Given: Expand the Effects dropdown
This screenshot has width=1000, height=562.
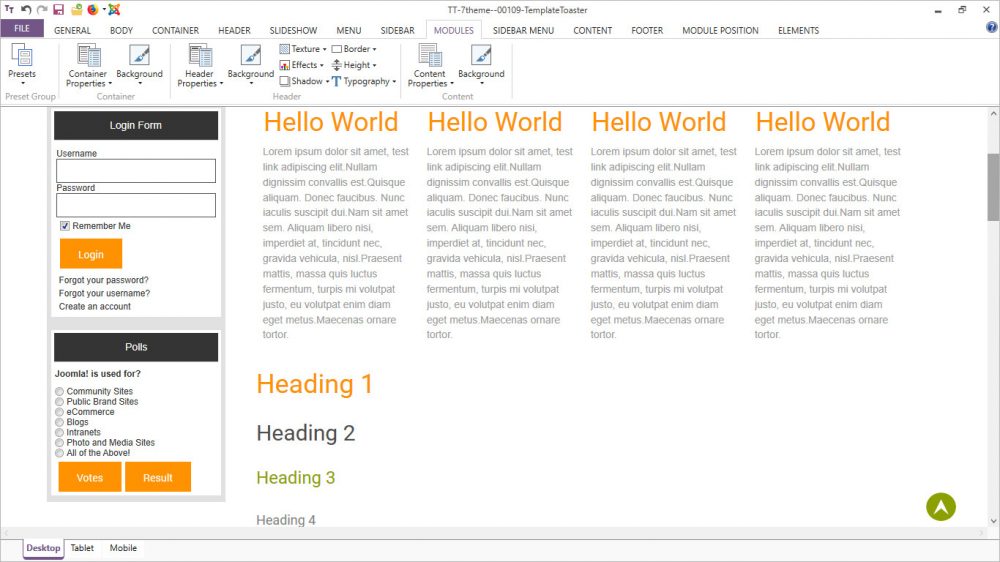Looking at the screenshot, I should (x=305, y=65).
